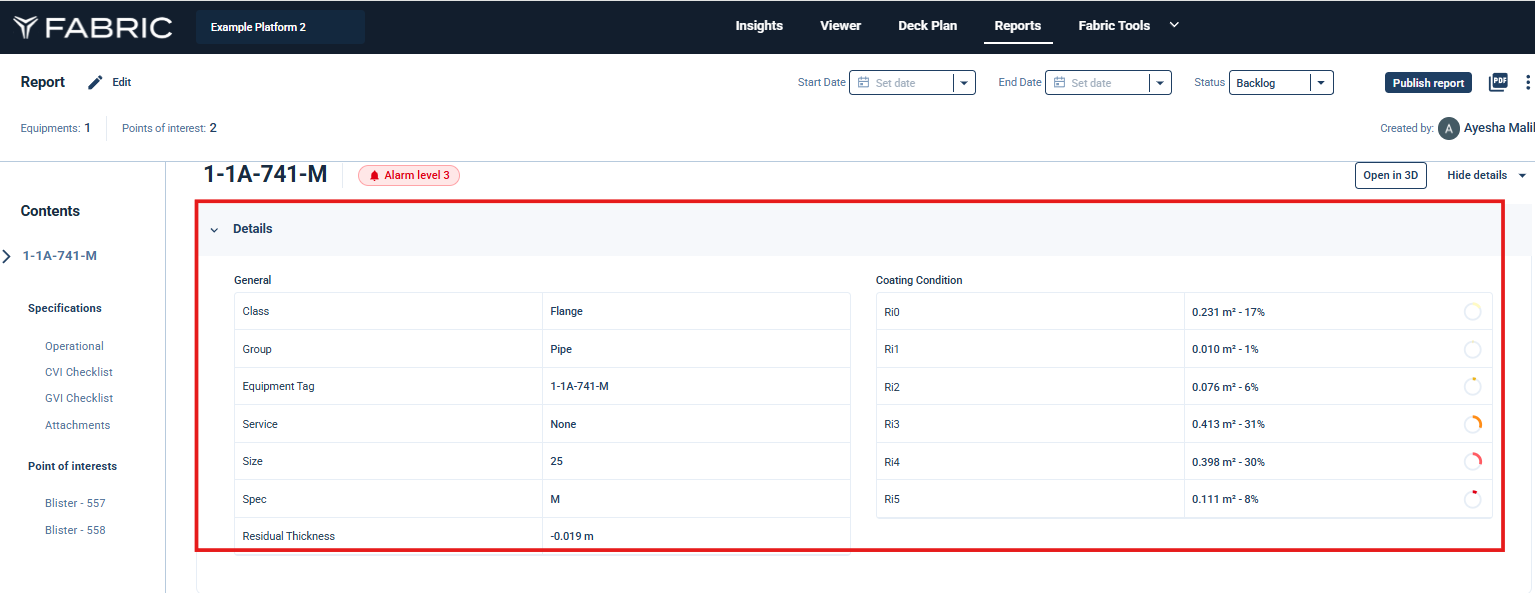Image resolution: width=1535 pixels, height=593 pixels.
Task: Toggle Hide details for the equipment
Action: point(1486,175)
